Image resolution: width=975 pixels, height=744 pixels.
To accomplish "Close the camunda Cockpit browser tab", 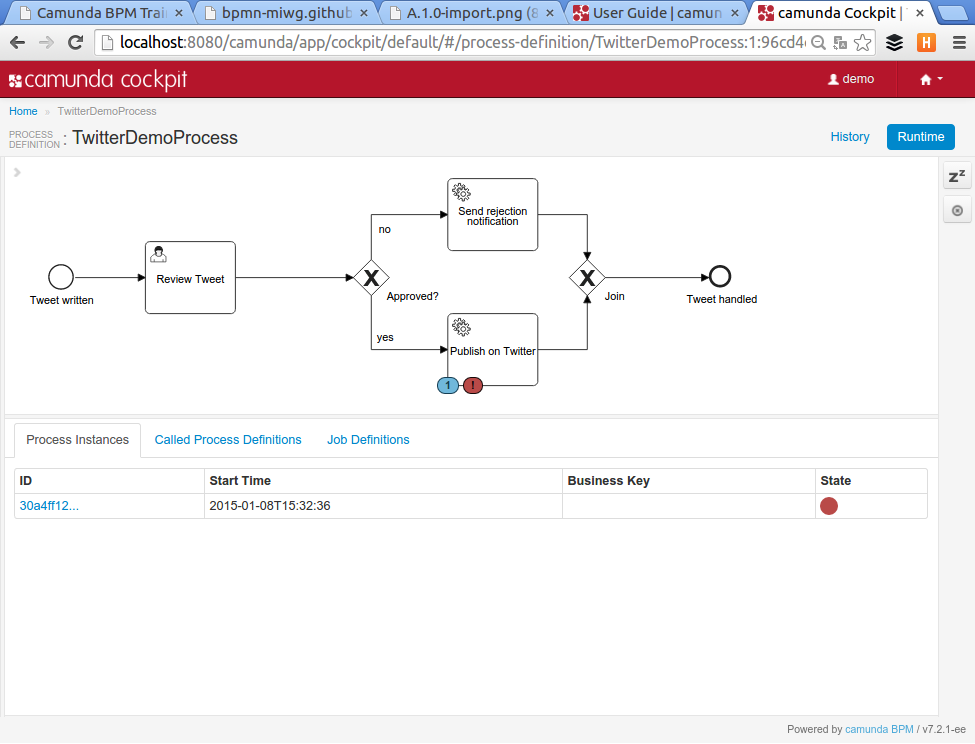I will click(920, 13).
